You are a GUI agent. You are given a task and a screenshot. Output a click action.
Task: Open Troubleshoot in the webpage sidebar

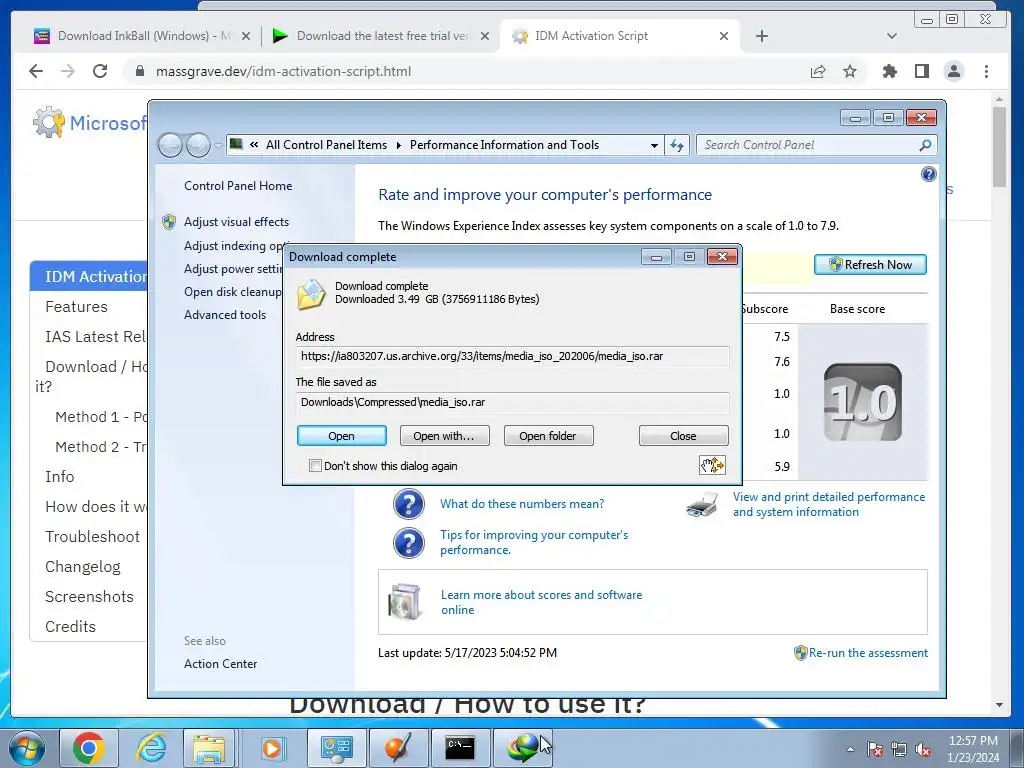click(x=92, y=537)
